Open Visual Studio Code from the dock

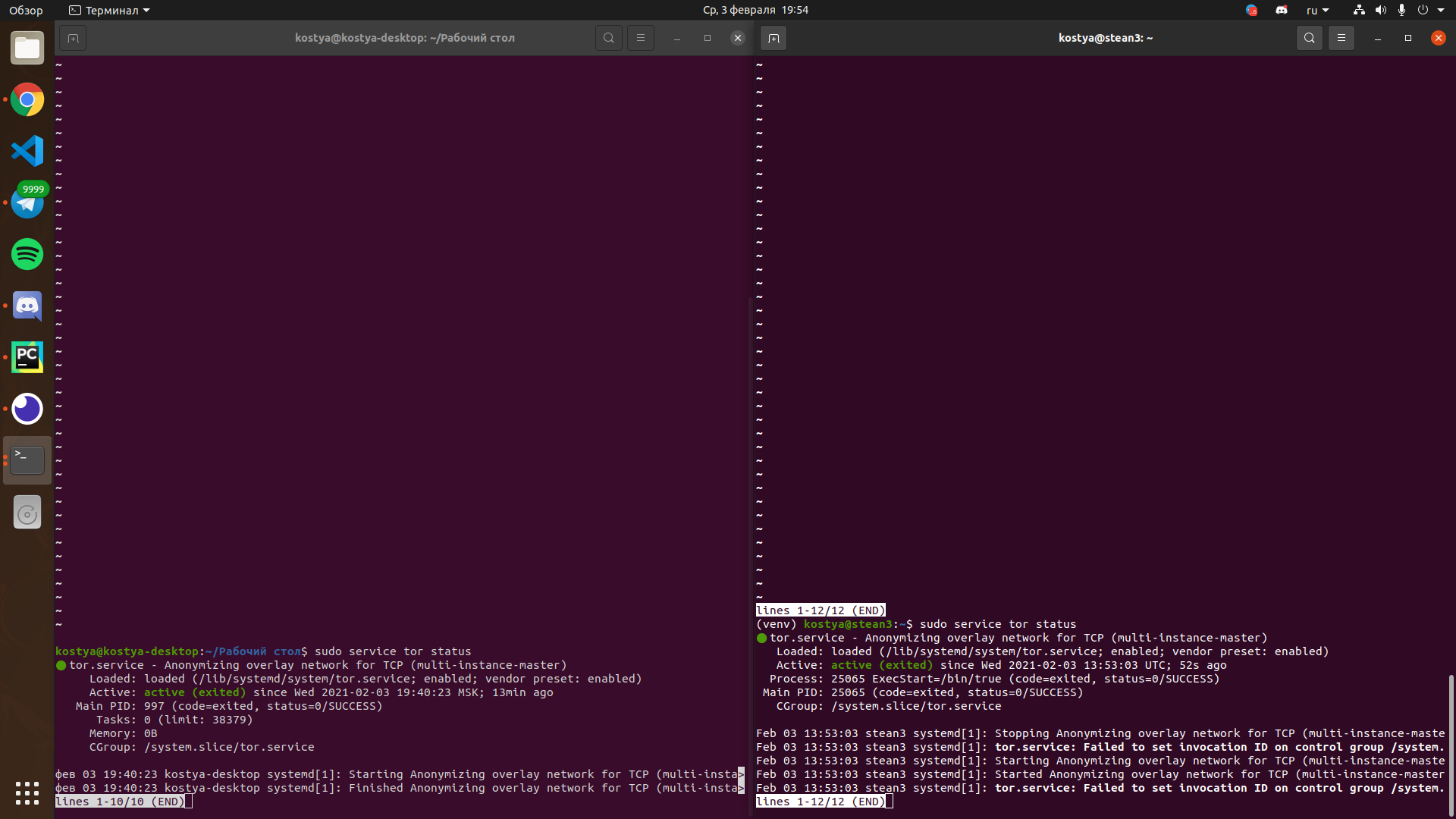(27, 151)
